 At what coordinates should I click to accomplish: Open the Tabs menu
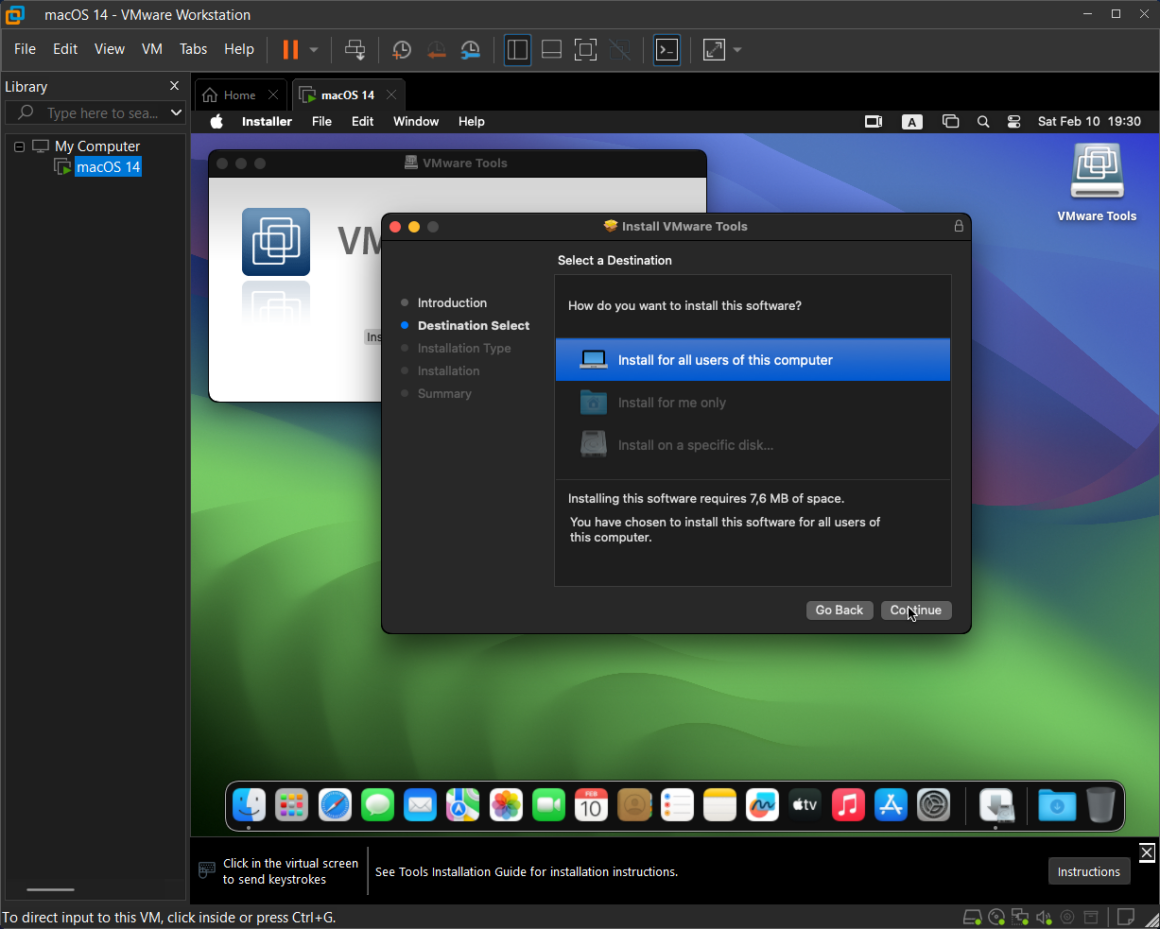pyautogui.click(x=193, y=49)
